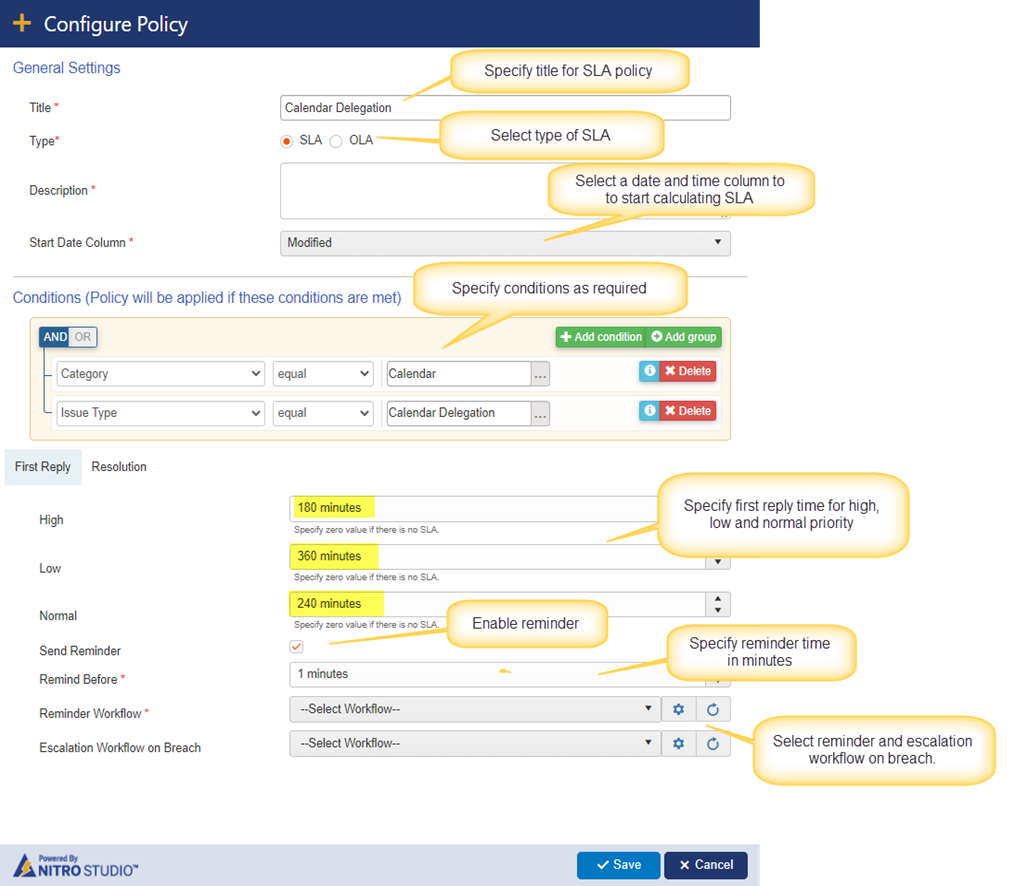Open value picker ellipsis beside Calendar Delegation value
This screenshot has height=886, width=1027.
point(540,413)
